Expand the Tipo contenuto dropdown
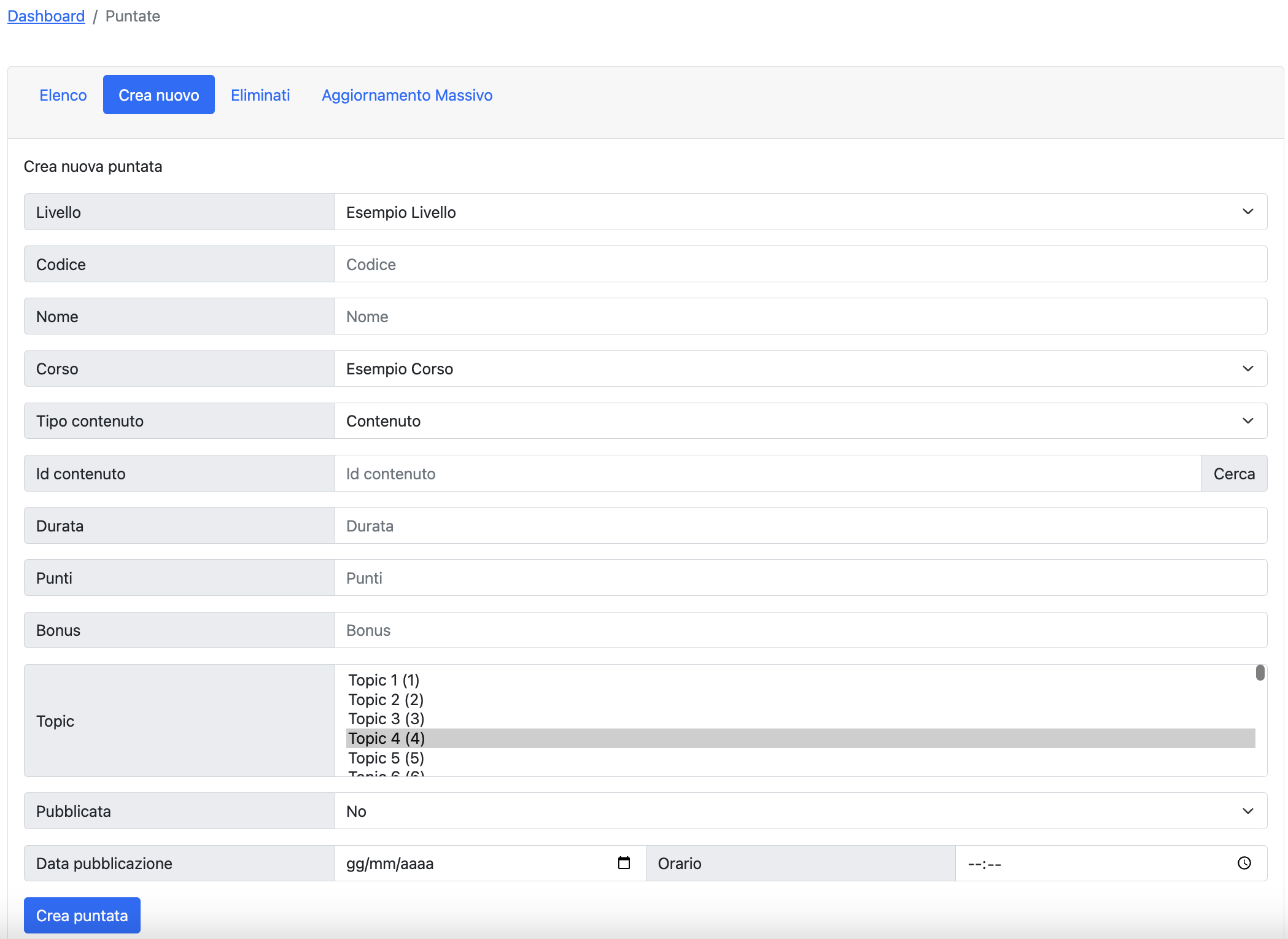 pos(800,420)
